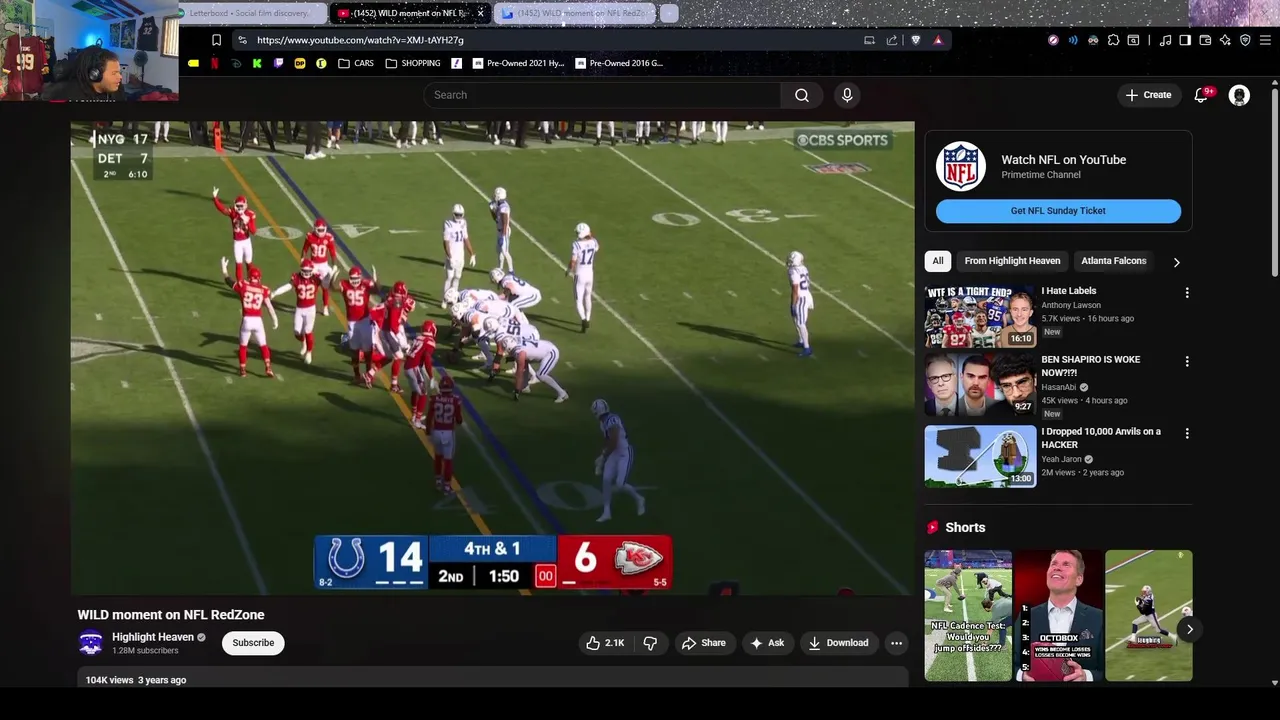
Task: Open the I Hate Labels video thumbnail
Action: tap(980, 316)
